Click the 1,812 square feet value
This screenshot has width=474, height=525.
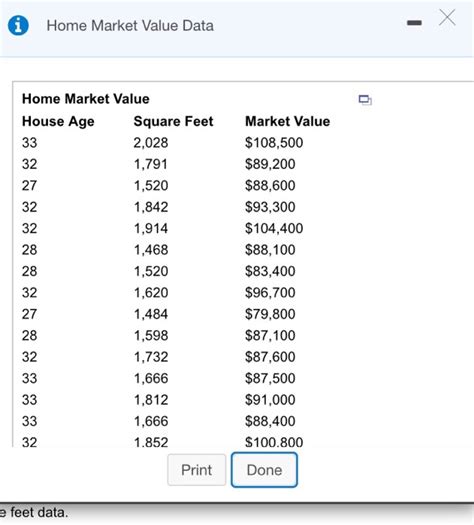pyautogui.click(x=151, y=400)
